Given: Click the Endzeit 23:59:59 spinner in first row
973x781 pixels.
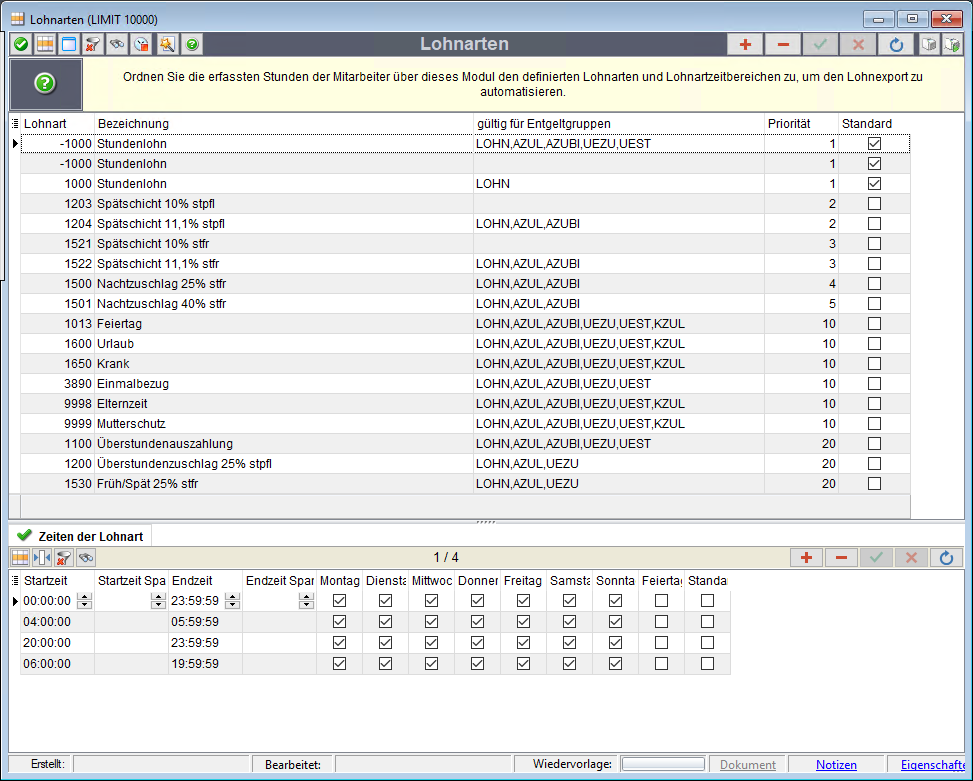Looking at the screenshot, I should (233, 601).
